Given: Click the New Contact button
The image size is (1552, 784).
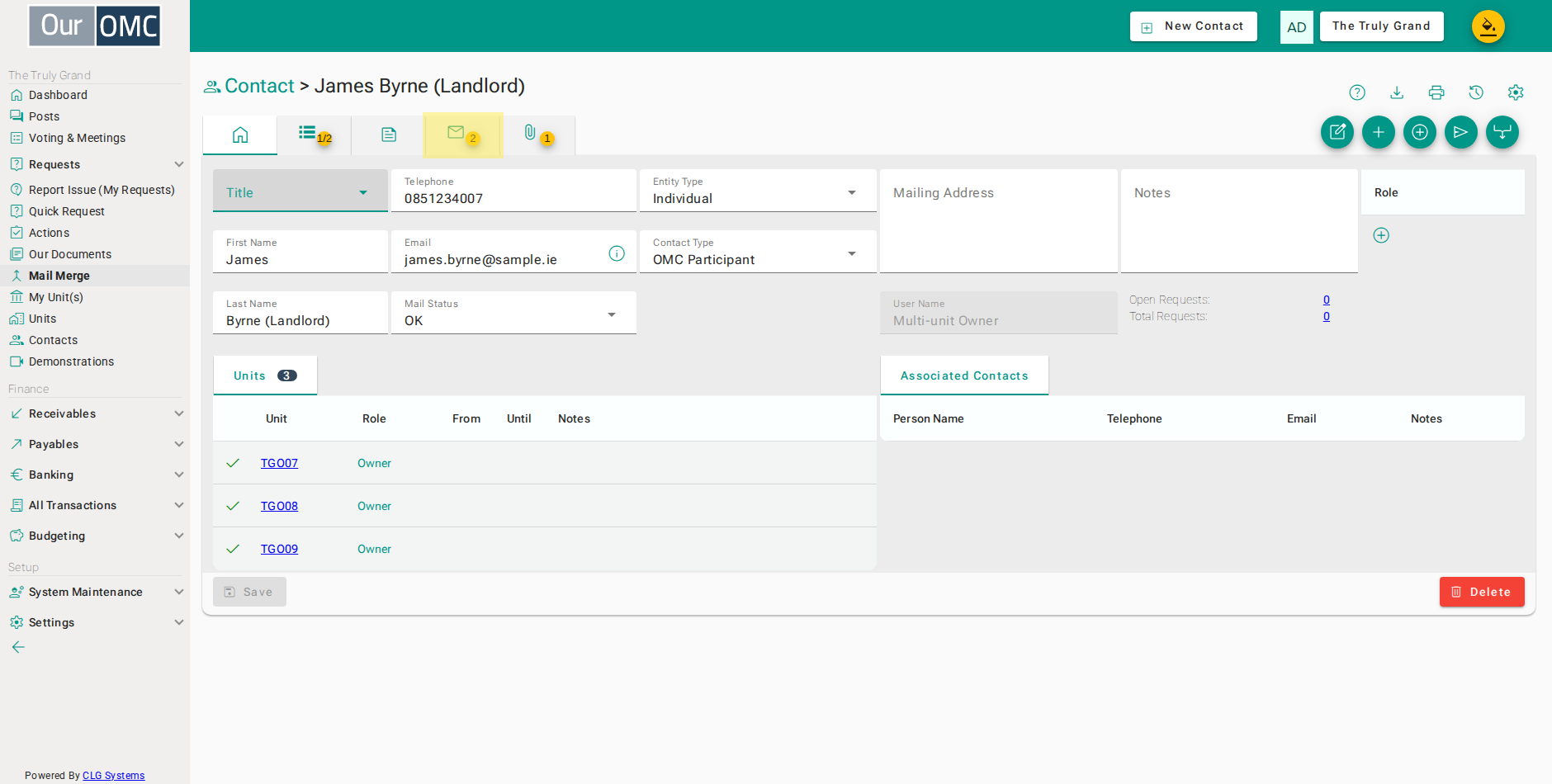Looking at the screenshot, I should click(1194, 26).
